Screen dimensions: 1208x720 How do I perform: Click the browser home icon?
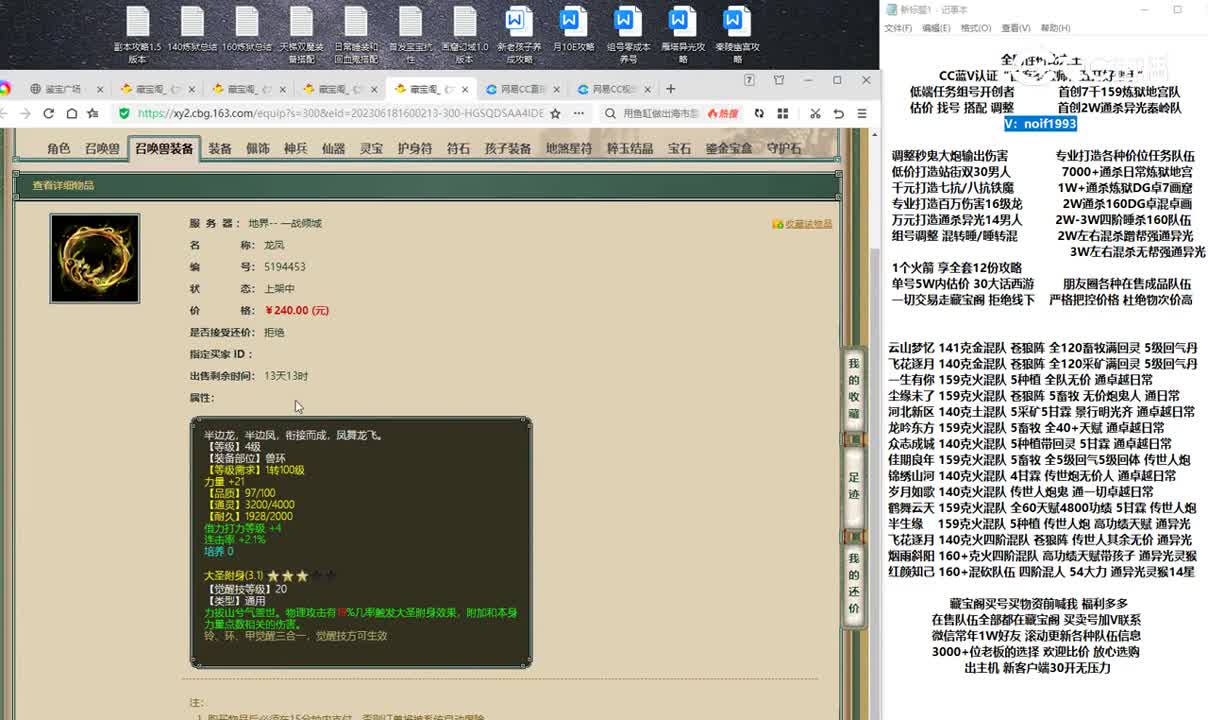pos(70,114)
